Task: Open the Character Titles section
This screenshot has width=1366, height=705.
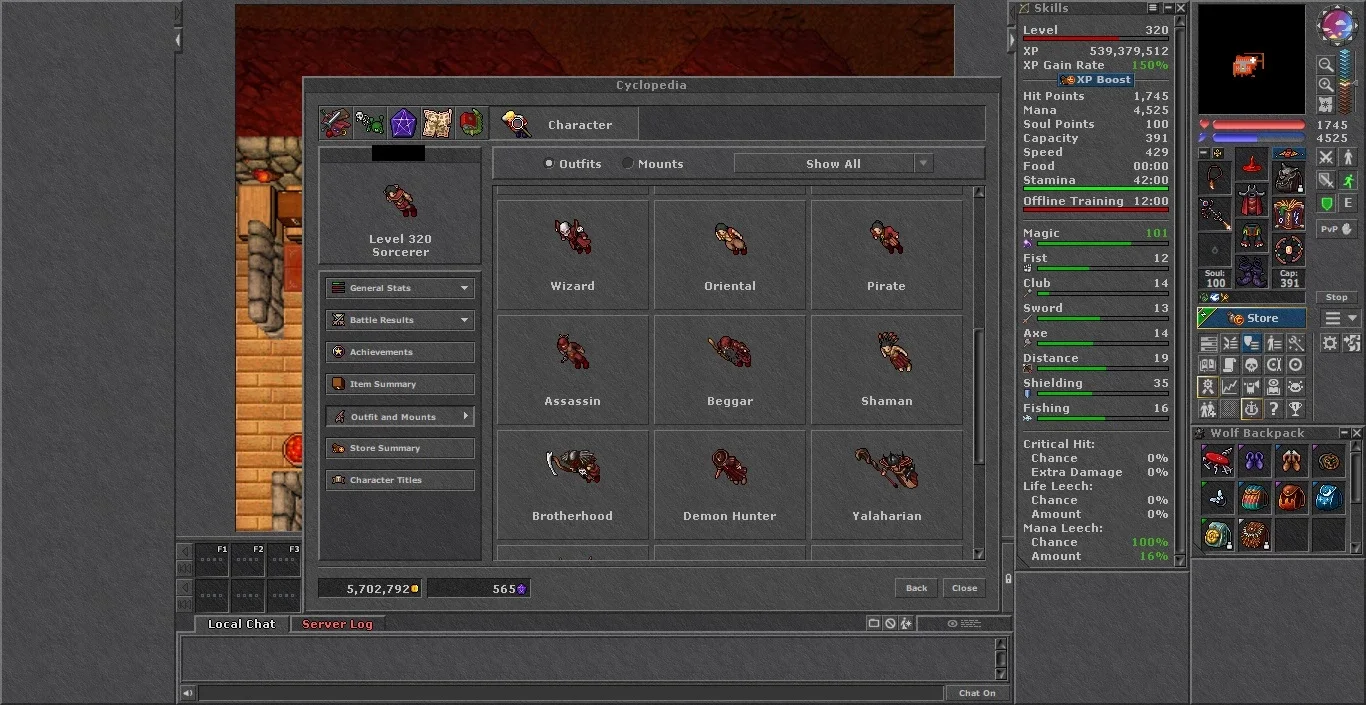Action: 400,480
